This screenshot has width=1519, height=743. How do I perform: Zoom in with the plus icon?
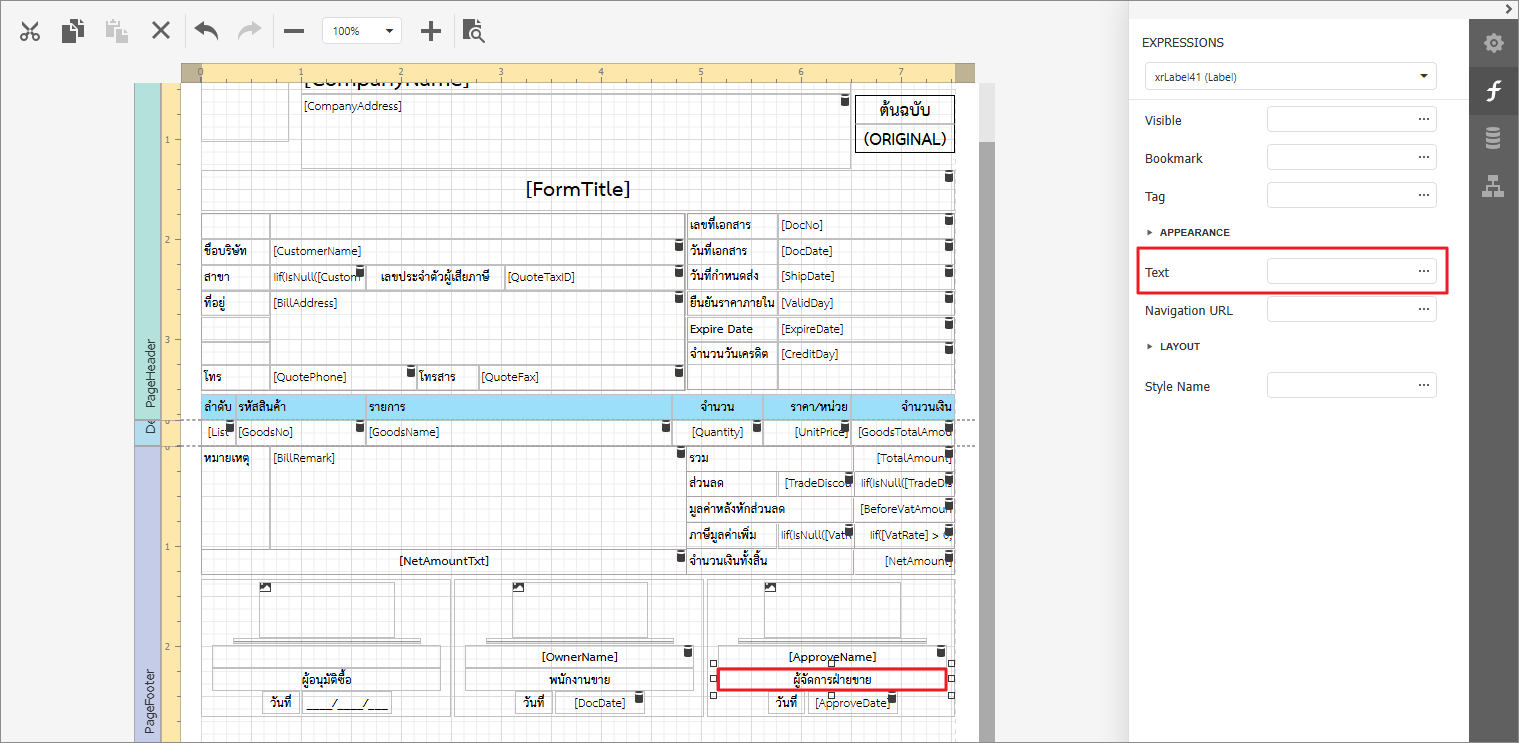pyautogui.click(x=430, y=31)
